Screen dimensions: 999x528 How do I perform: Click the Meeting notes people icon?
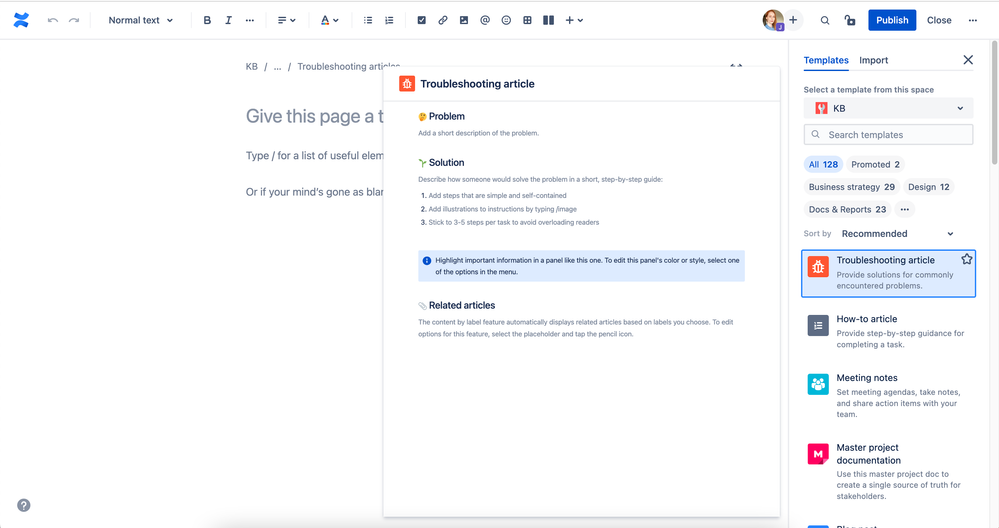(x=818, y=384)
